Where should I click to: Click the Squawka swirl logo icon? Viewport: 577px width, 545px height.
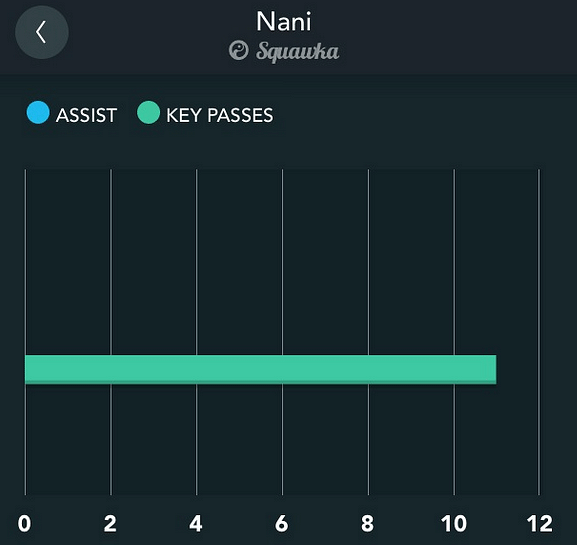[x=238, y=50]
